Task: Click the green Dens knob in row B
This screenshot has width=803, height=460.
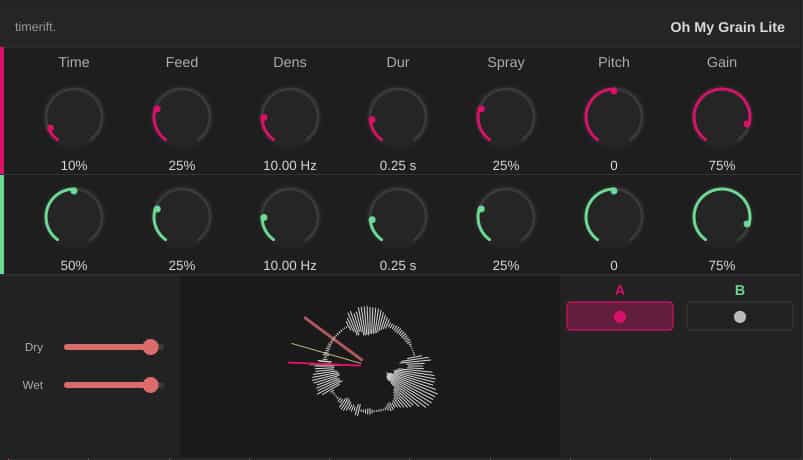Action: click(290, 217)
